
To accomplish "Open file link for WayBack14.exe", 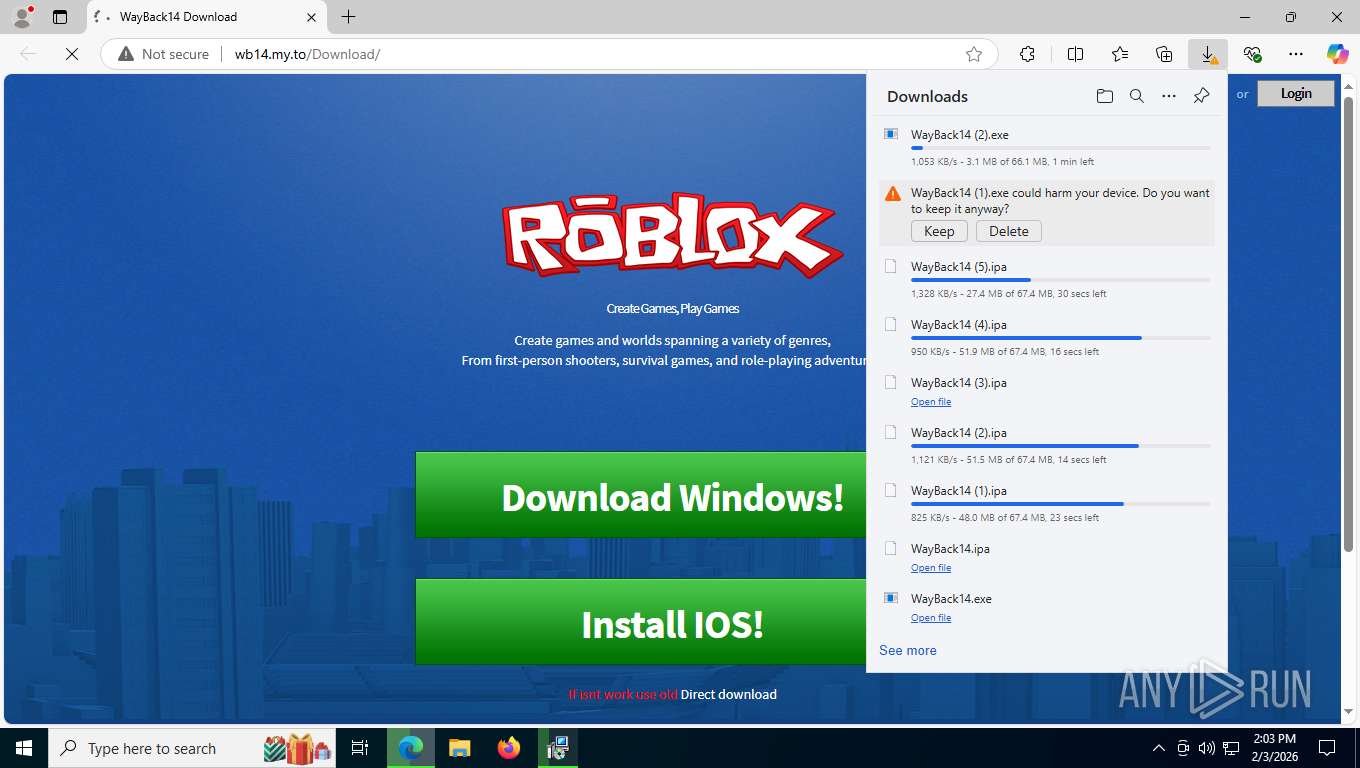I will click(x=931, y=618).
